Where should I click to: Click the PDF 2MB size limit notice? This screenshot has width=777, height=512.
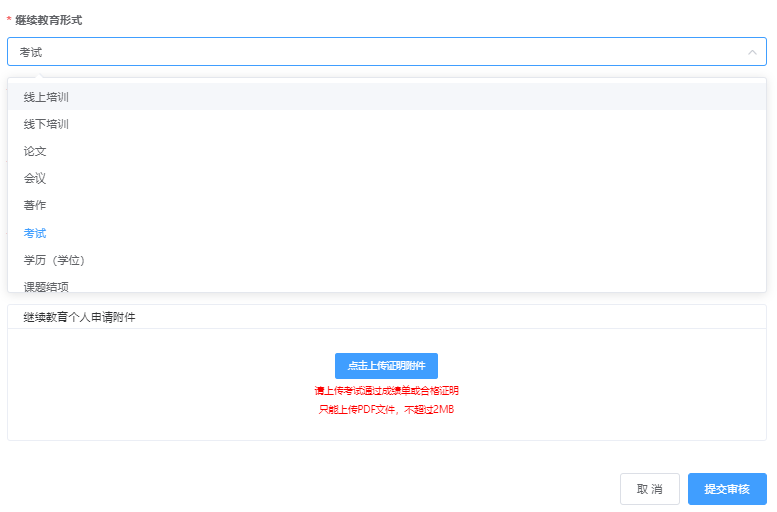386,410
